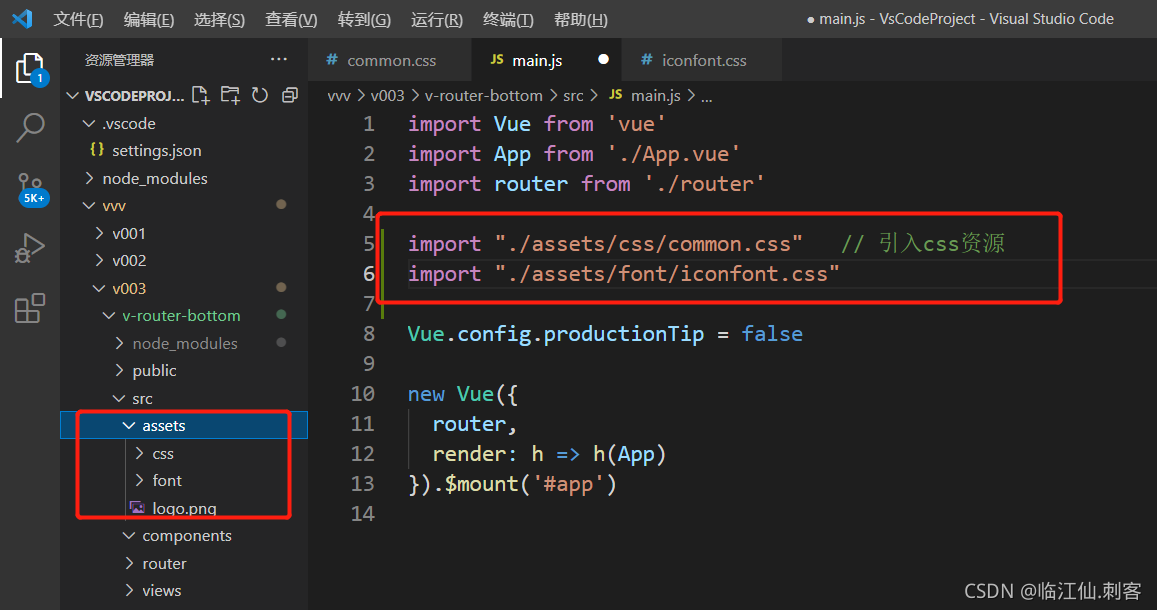Expand node_modules inside v-router-bottom

tap(120, 343)
